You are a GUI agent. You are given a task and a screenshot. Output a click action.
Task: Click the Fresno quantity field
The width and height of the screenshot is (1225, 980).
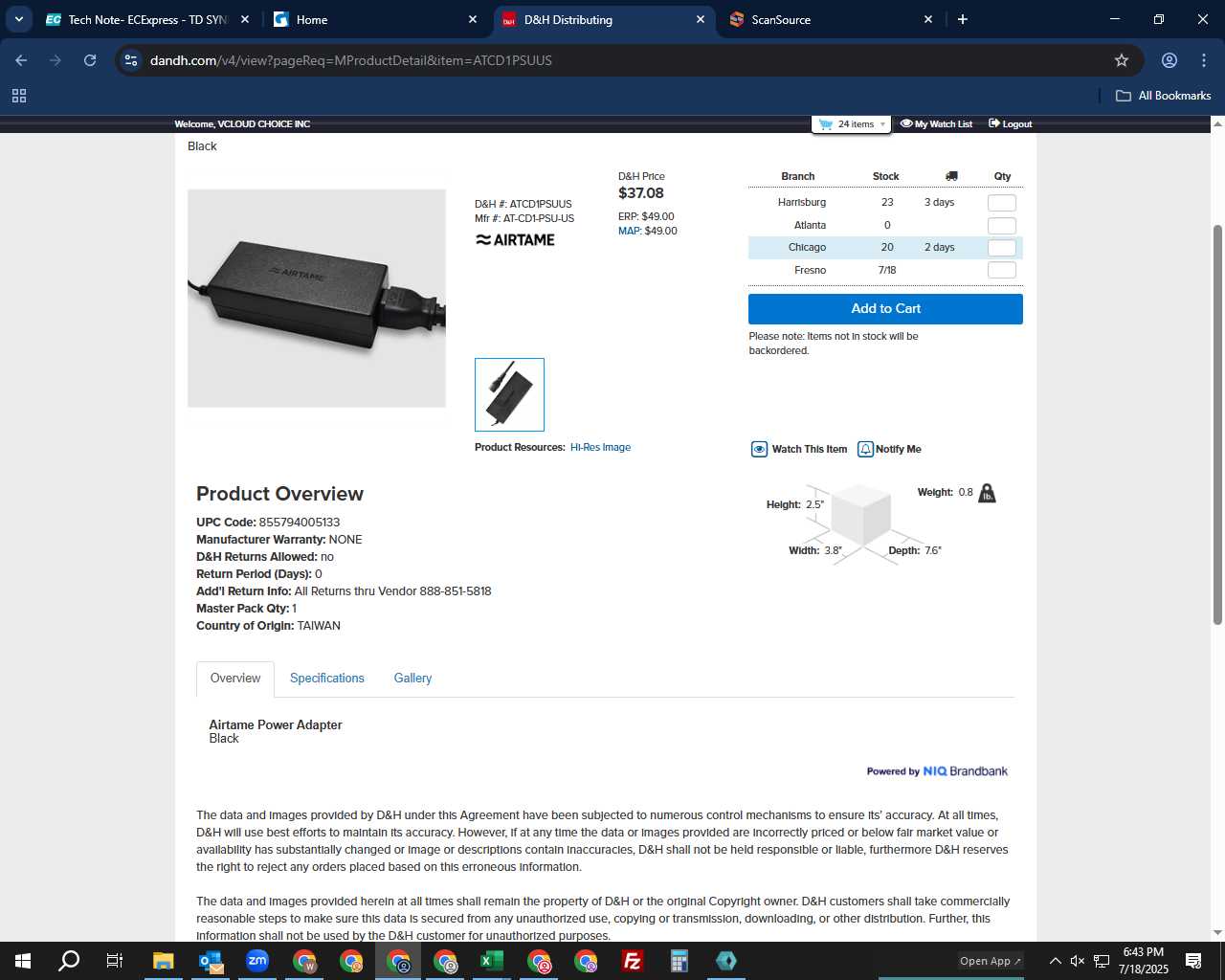(1001, 270)
